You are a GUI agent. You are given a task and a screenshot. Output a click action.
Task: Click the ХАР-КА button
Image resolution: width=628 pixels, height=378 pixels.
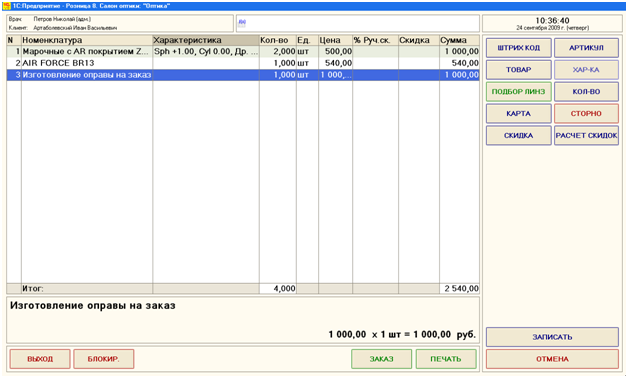(586, 70)
